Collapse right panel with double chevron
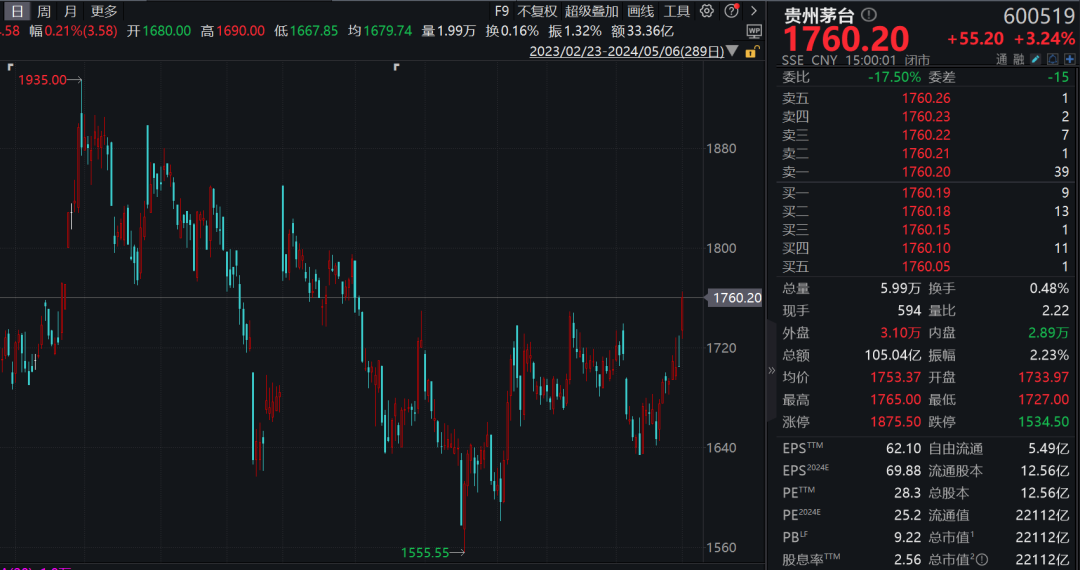 click(x=771, y=370)
